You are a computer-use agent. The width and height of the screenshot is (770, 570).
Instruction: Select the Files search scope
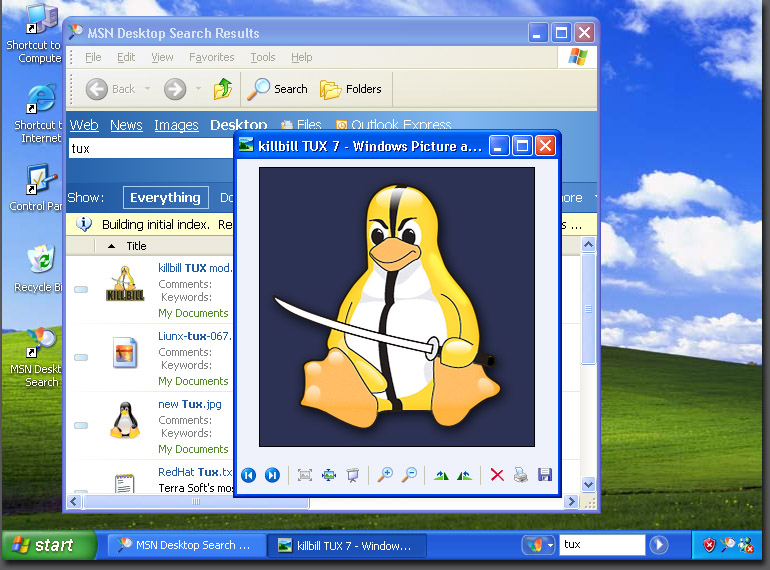[301, 125]
